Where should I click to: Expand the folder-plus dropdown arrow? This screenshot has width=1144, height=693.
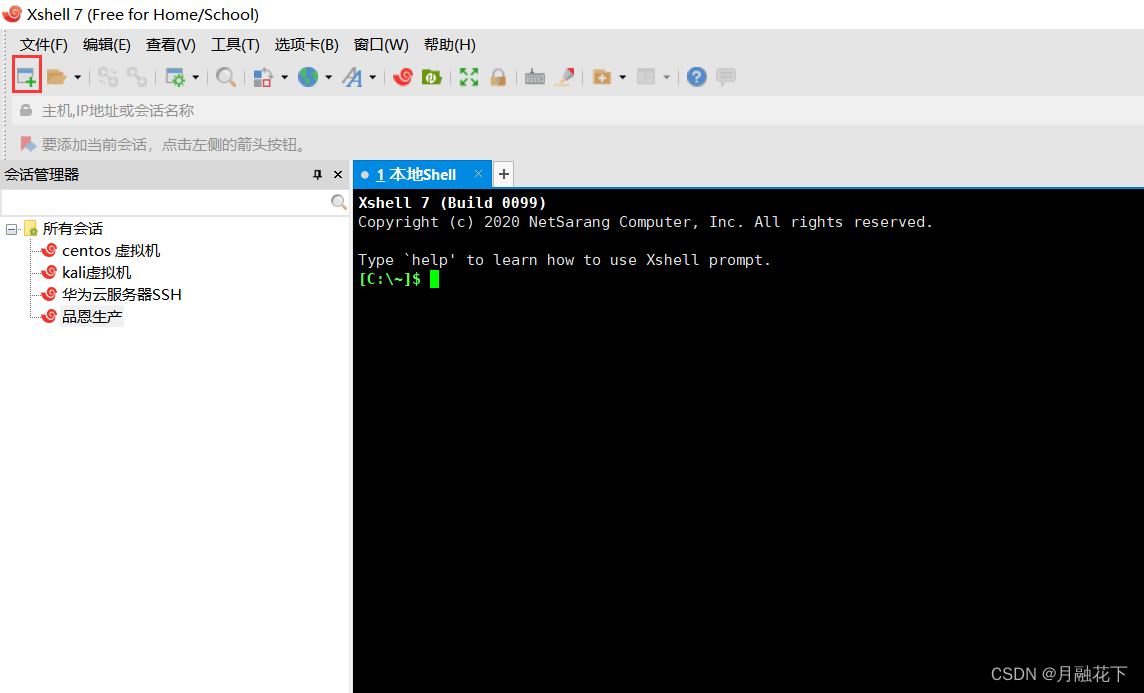[622, 77]
